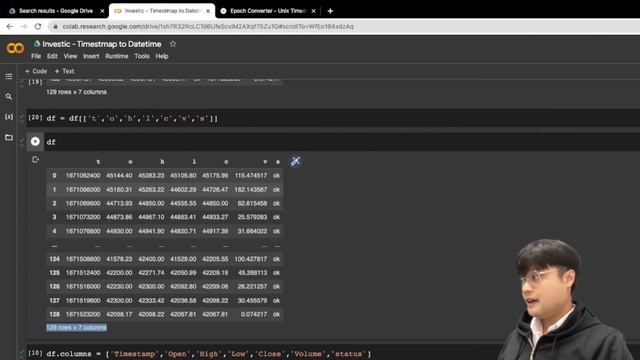Go back in browser
Image resolution: width=640 pixels, height=360 pixels.
point(10,27)
